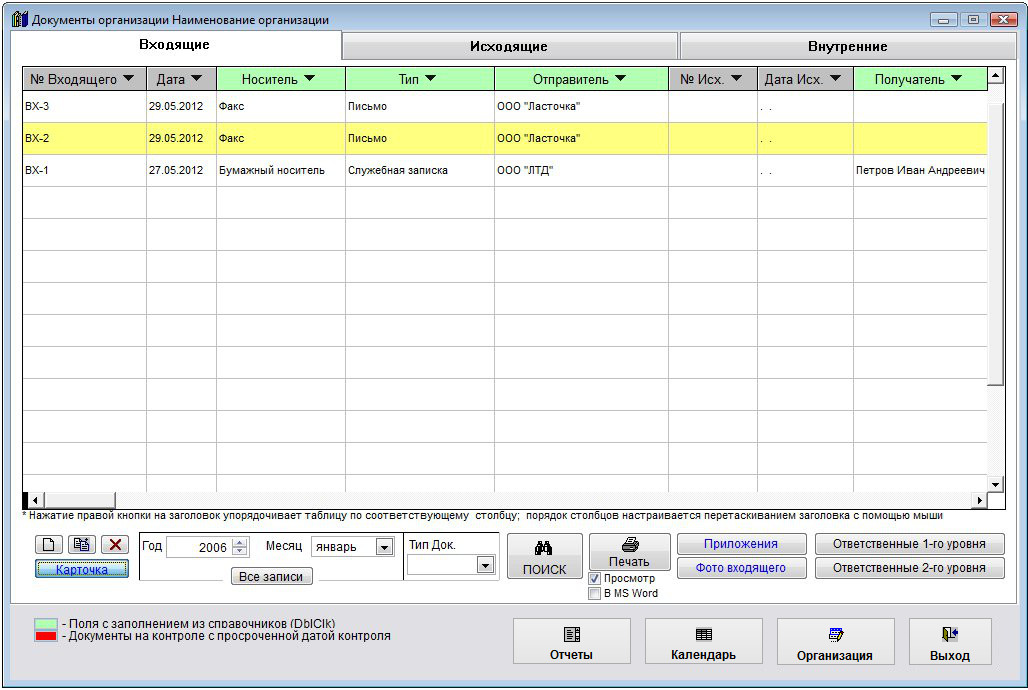Image resolution: width=1028 pixels, height=690 pixels.
Task: Open Приложения attachments button
Action: [741, 544]
